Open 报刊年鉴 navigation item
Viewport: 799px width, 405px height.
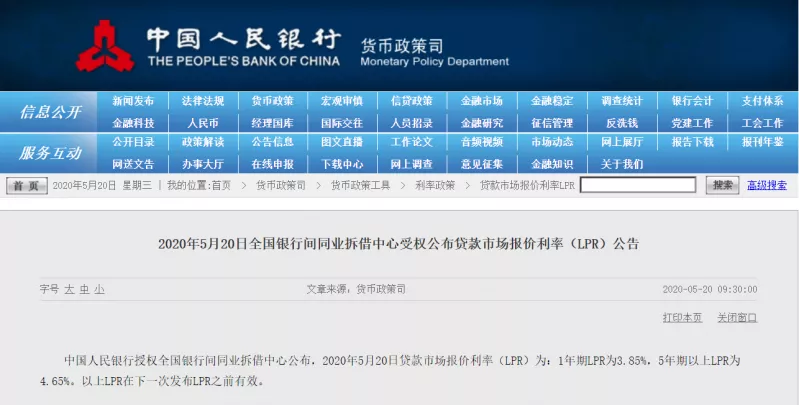762,142
